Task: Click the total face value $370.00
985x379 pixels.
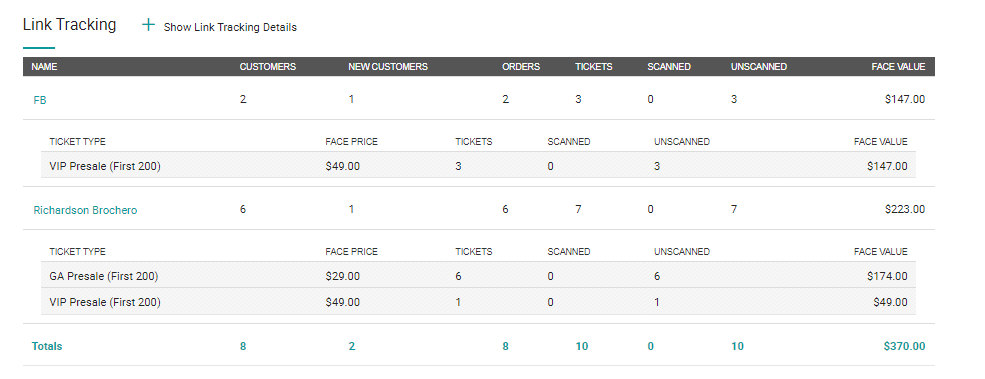Action: coord(905,346)
